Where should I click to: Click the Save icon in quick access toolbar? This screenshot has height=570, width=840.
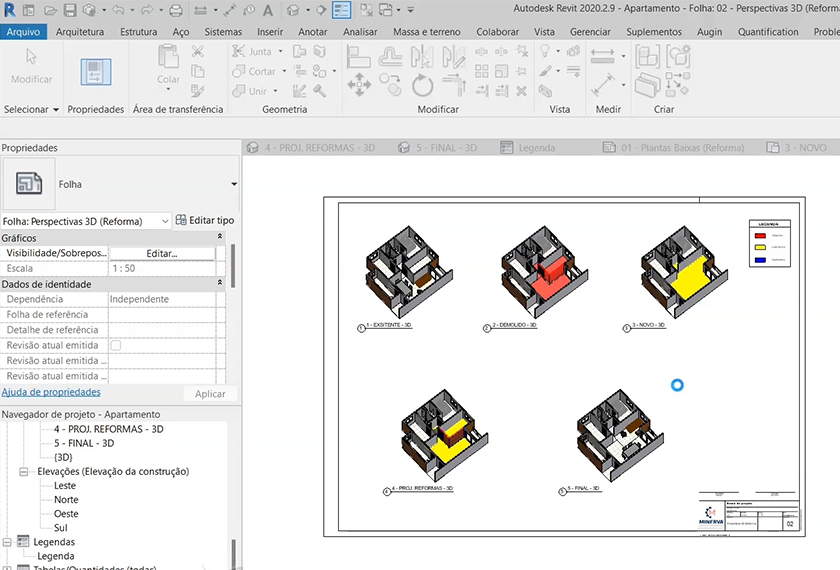pyautogui.click(x=70, y=11)
